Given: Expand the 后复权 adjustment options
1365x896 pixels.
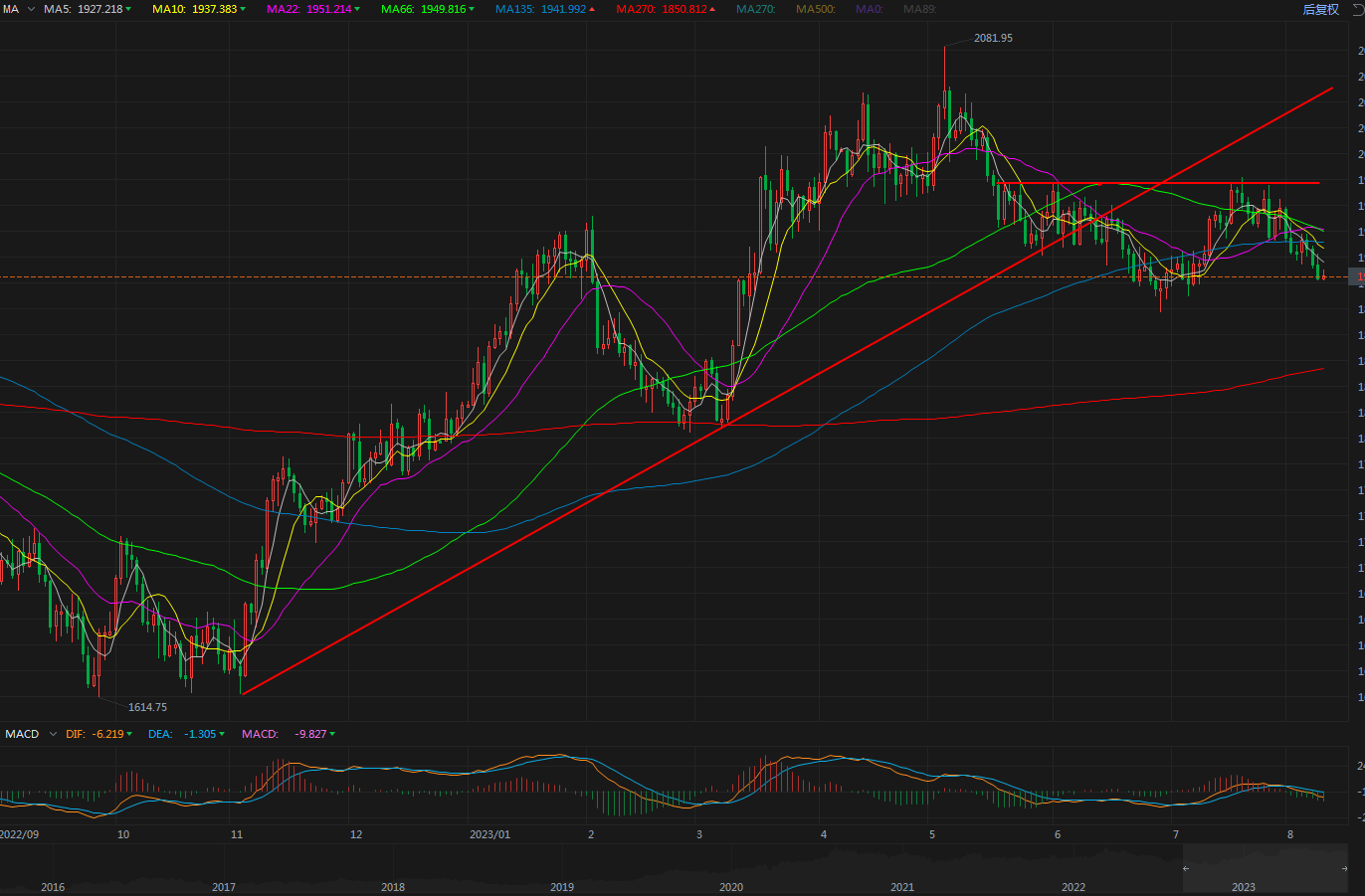Looking at the screenshot, I should [x=1320, y=9].
